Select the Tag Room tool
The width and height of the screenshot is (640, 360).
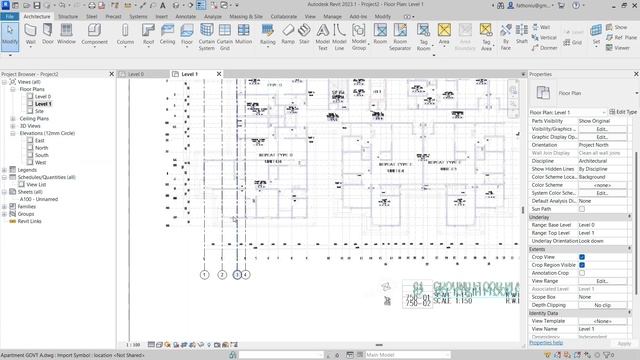[423, 37]
